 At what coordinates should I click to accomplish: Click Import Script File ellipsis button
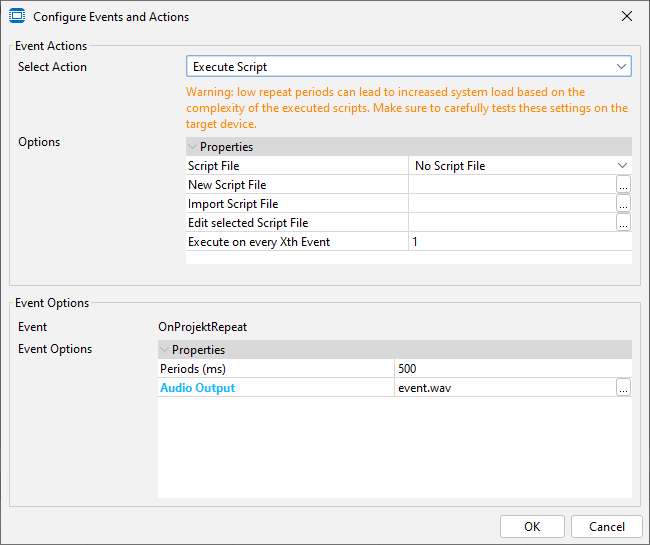(x=623, y=204)
